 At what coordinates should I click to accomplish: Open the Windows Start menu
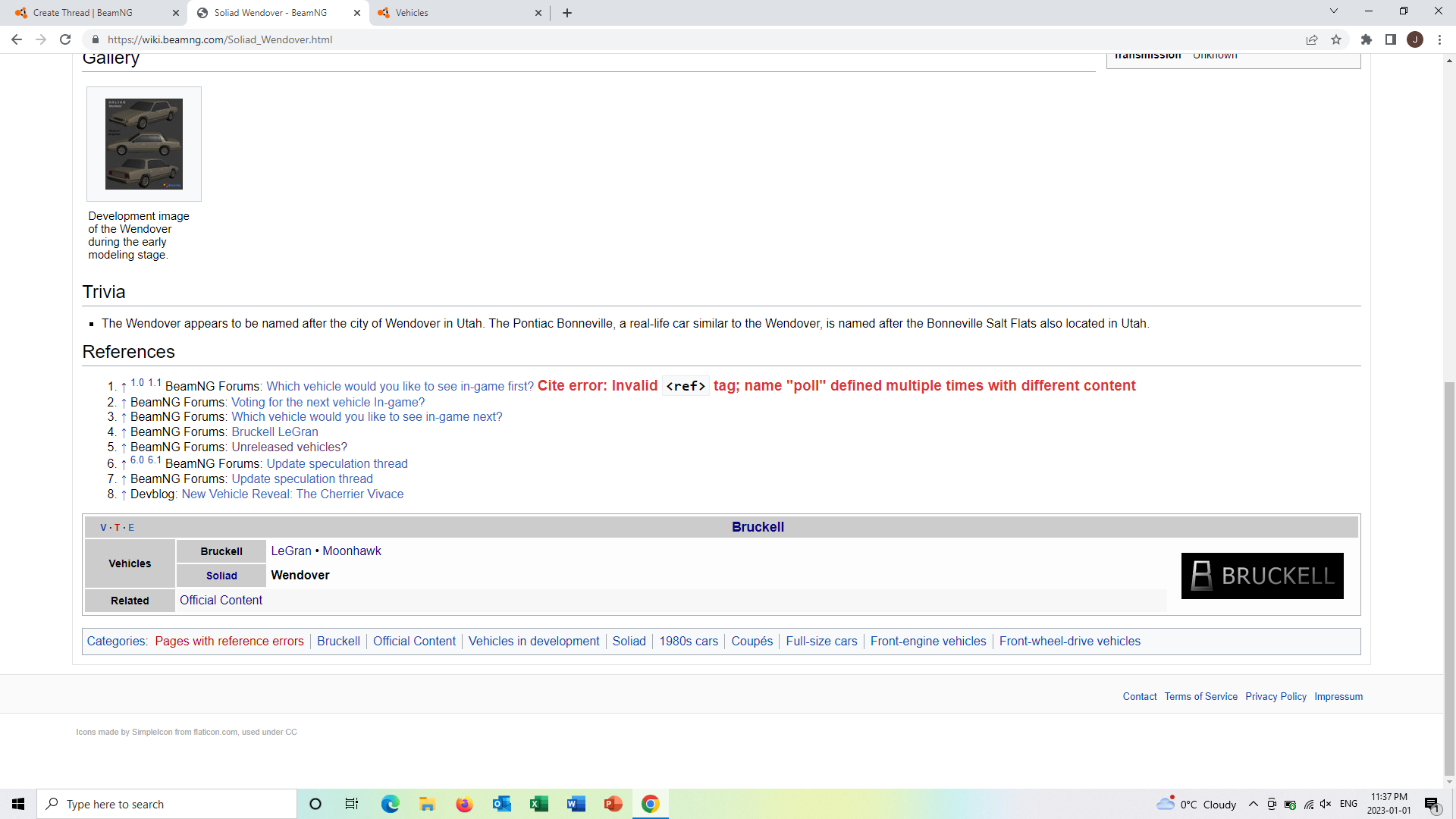[18, 804]
